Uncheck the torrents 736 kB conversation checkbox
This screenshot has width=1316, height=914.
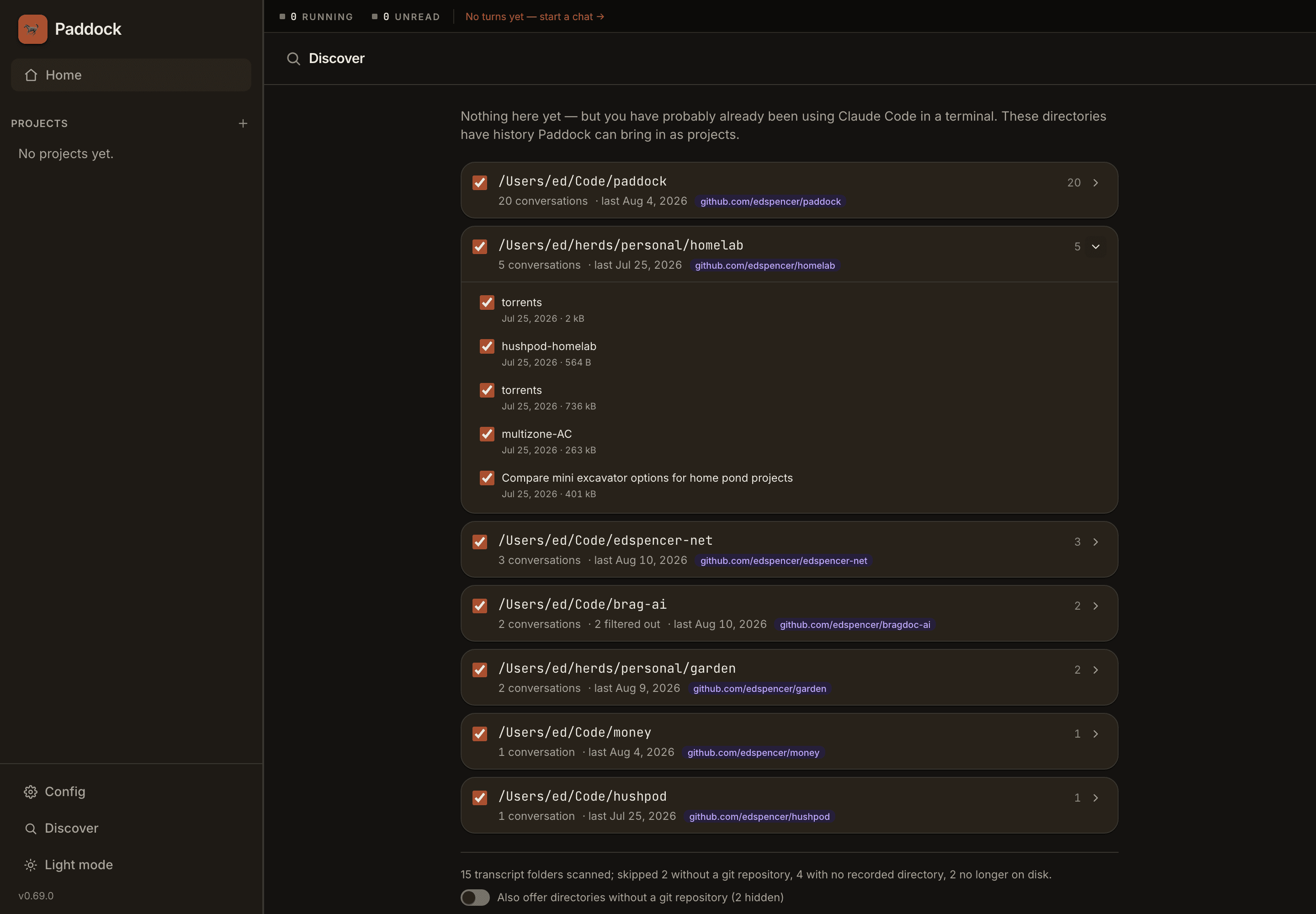487,390
